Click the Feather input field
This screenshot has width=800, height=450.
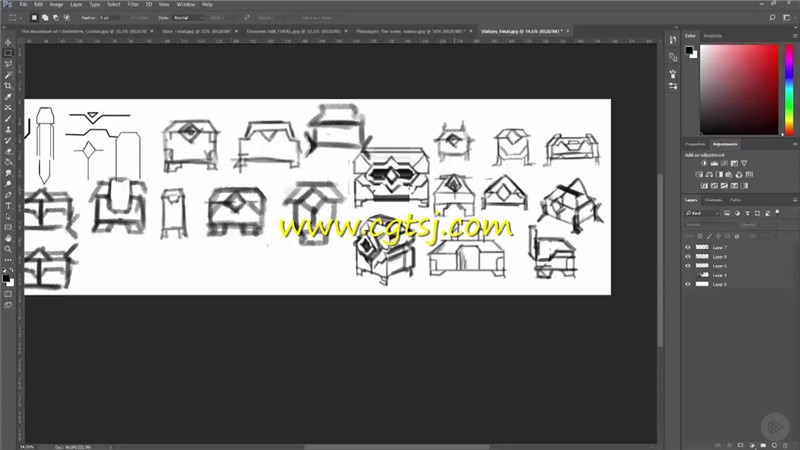click(x=110, y=17)
